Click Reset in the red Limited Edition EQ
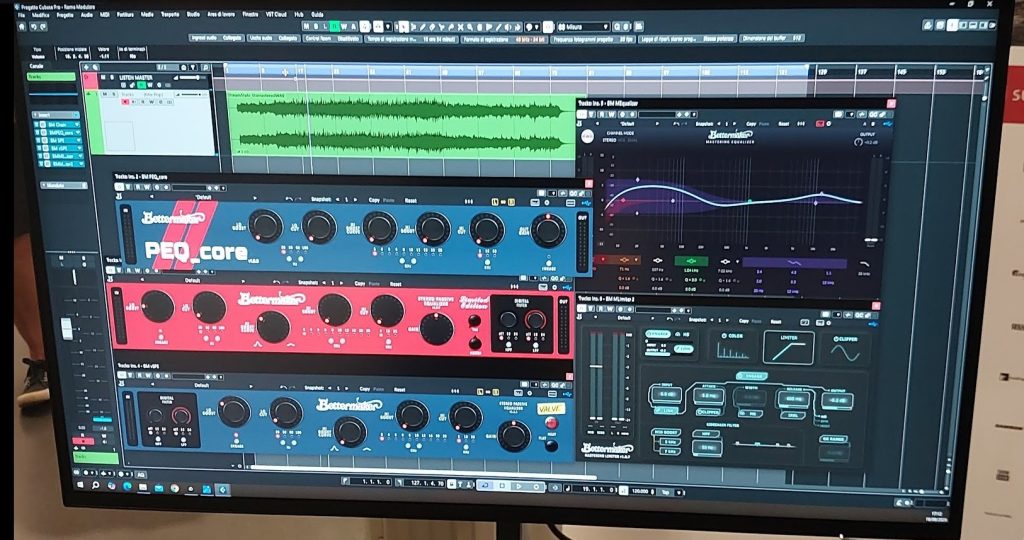1024x540 pixels. (x=396, y=284)
